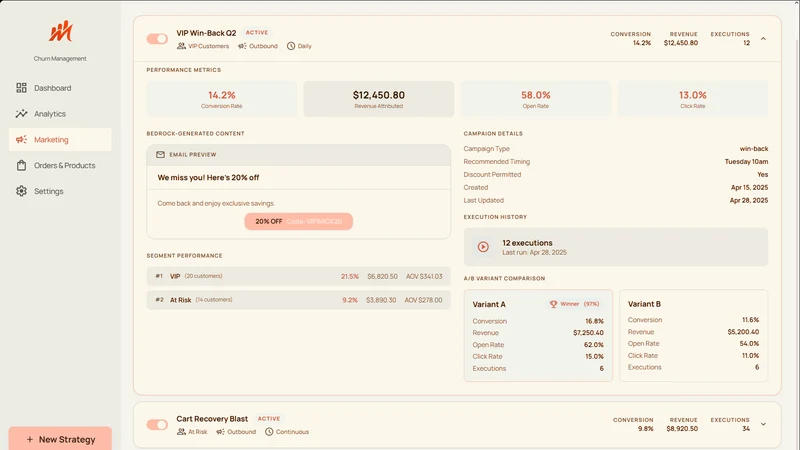The image size is (800, 450).
Task: Click the Daily clock icon
Action: point(291,46)
